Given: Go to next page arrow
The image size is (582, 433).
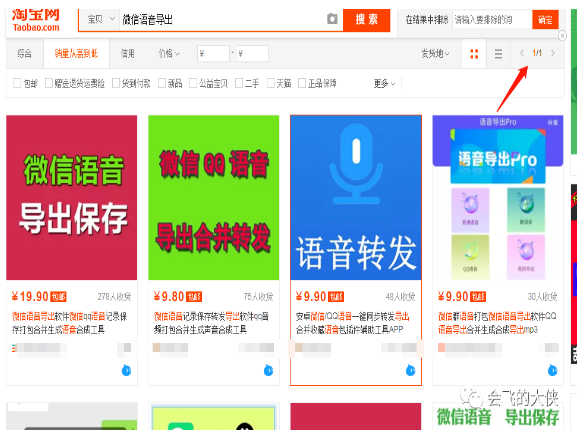Looking at the screenshot, I should 553,53.
